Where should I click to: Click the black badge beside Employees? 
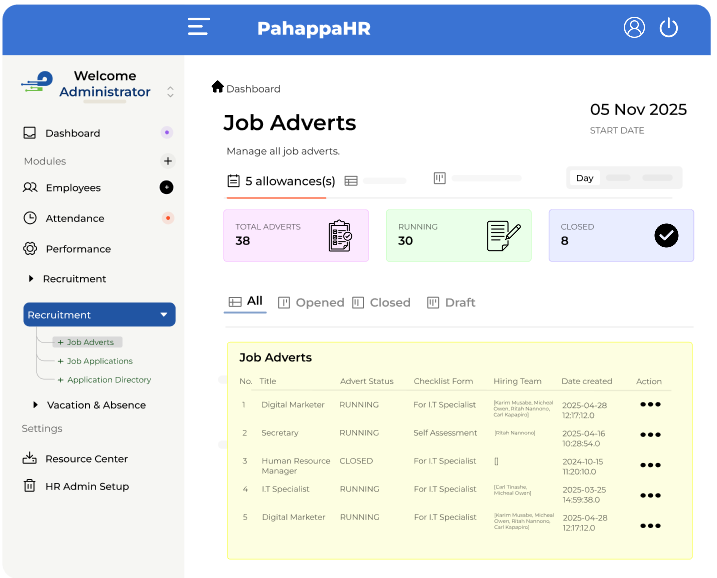(167, 187)
